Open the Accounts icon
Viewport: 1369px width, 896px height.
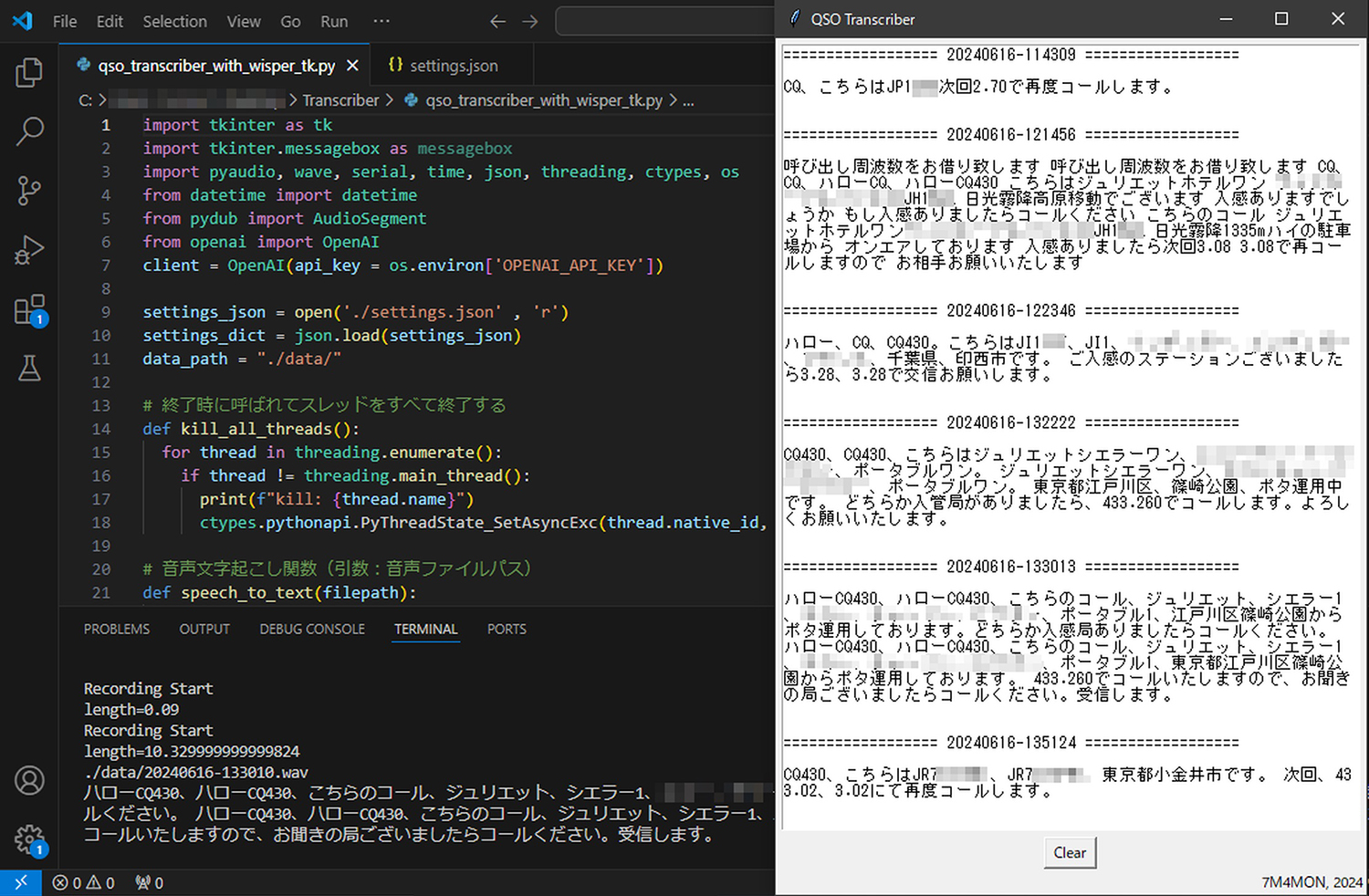click(x=29, y=781)
